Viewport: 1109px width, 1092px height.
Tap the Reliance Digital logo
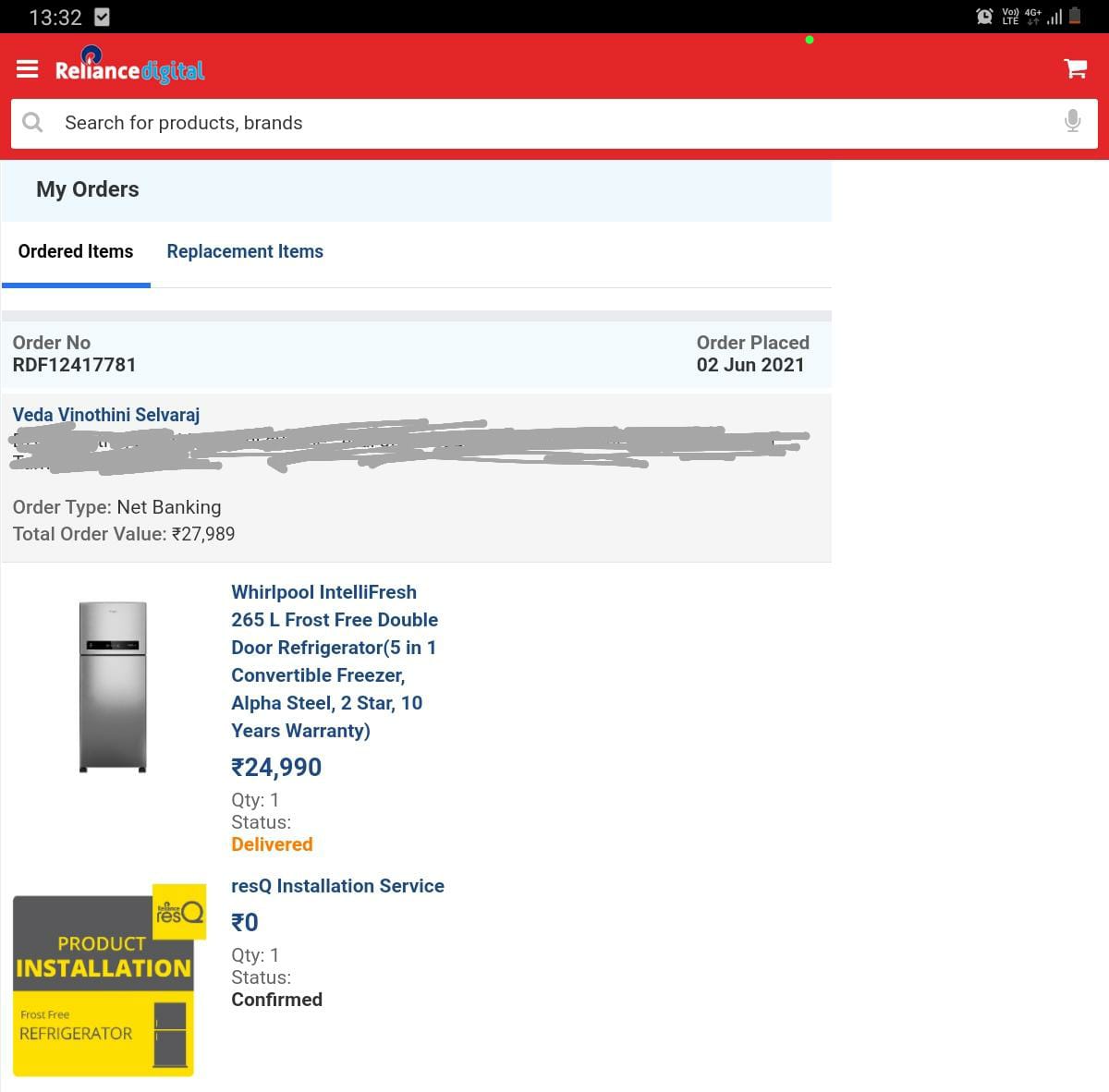click(x=129, y=66)
